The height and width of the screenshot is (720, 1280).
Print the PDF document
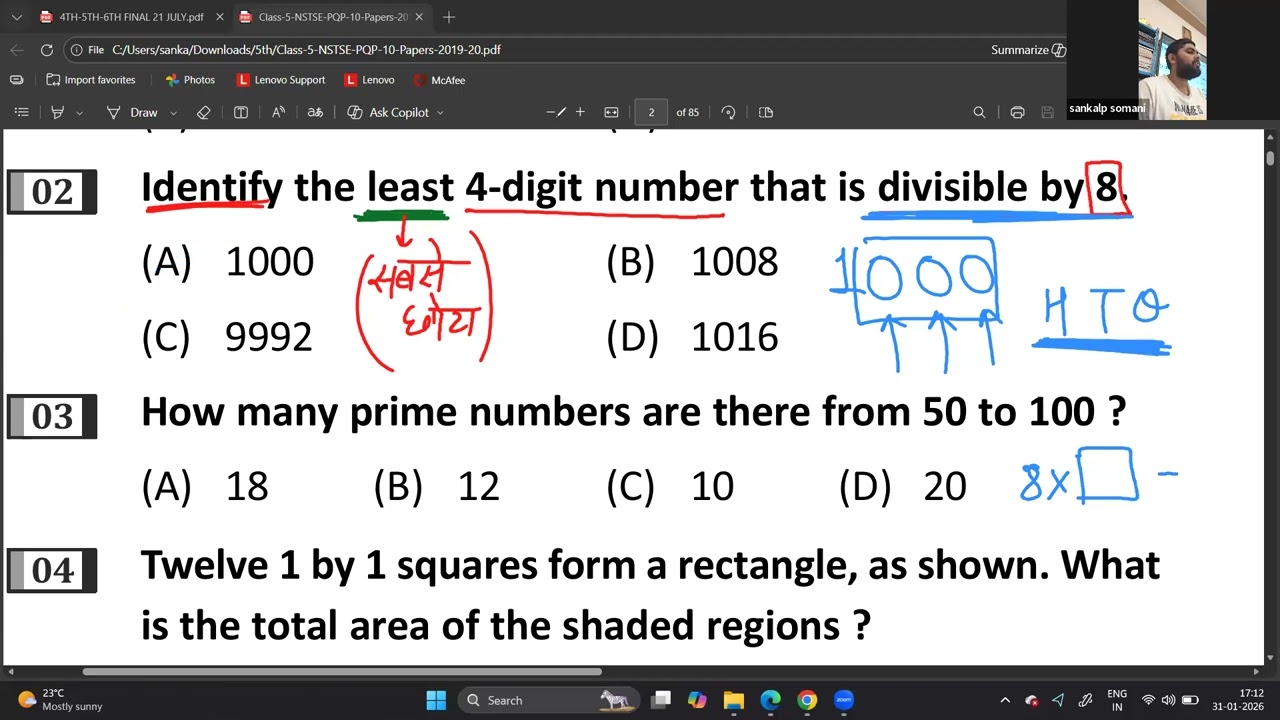[1017, 112]
